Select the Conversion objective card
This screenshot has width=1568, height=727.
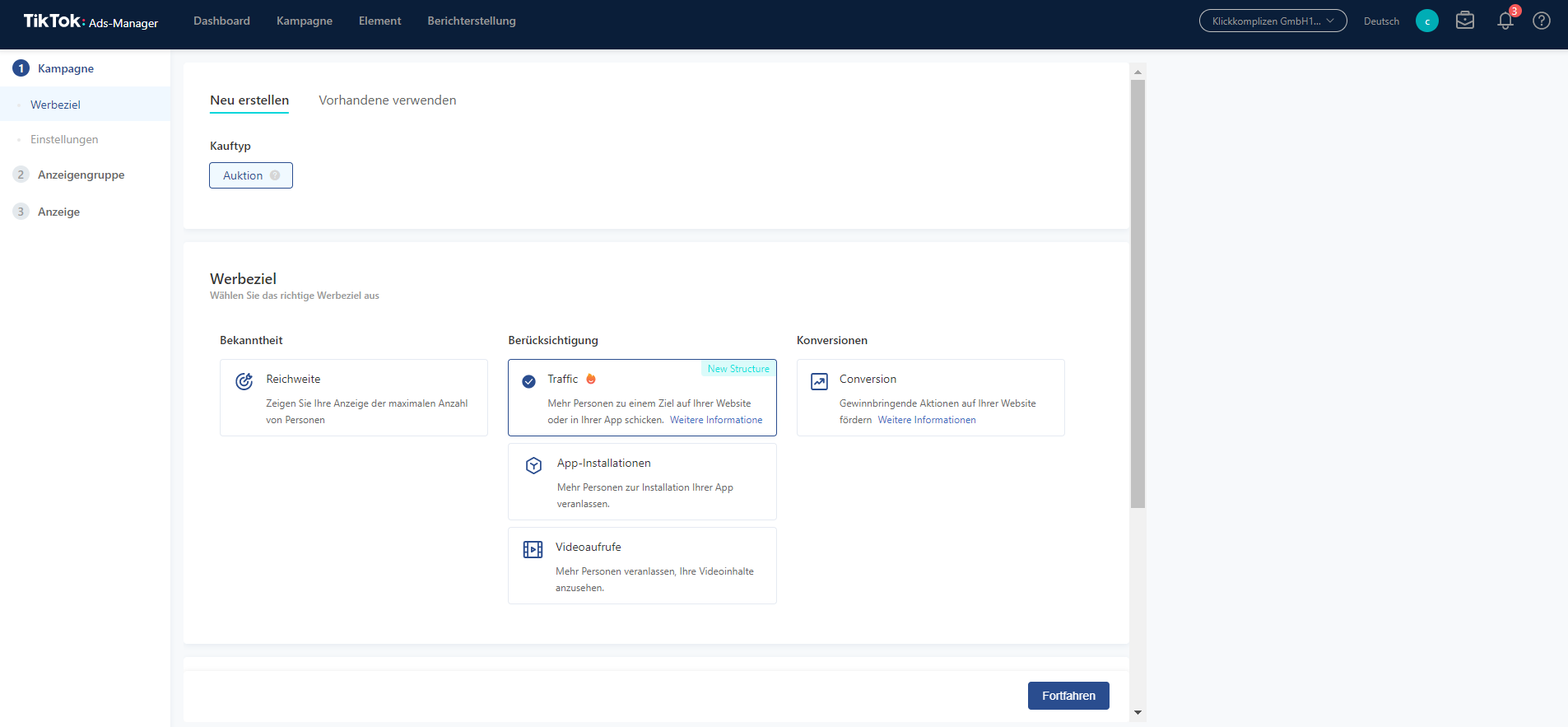tap(931, 398)
